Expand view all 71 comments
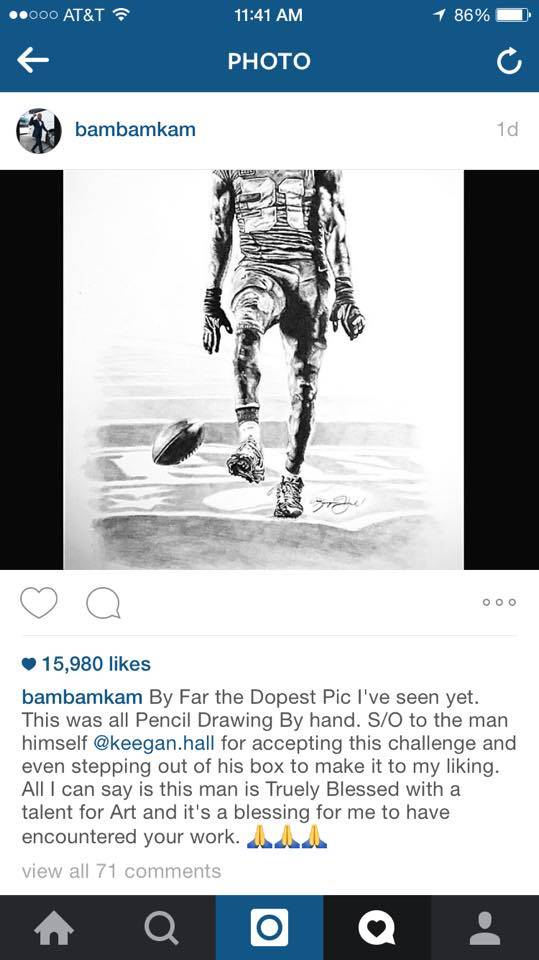 tap(121, 871)
